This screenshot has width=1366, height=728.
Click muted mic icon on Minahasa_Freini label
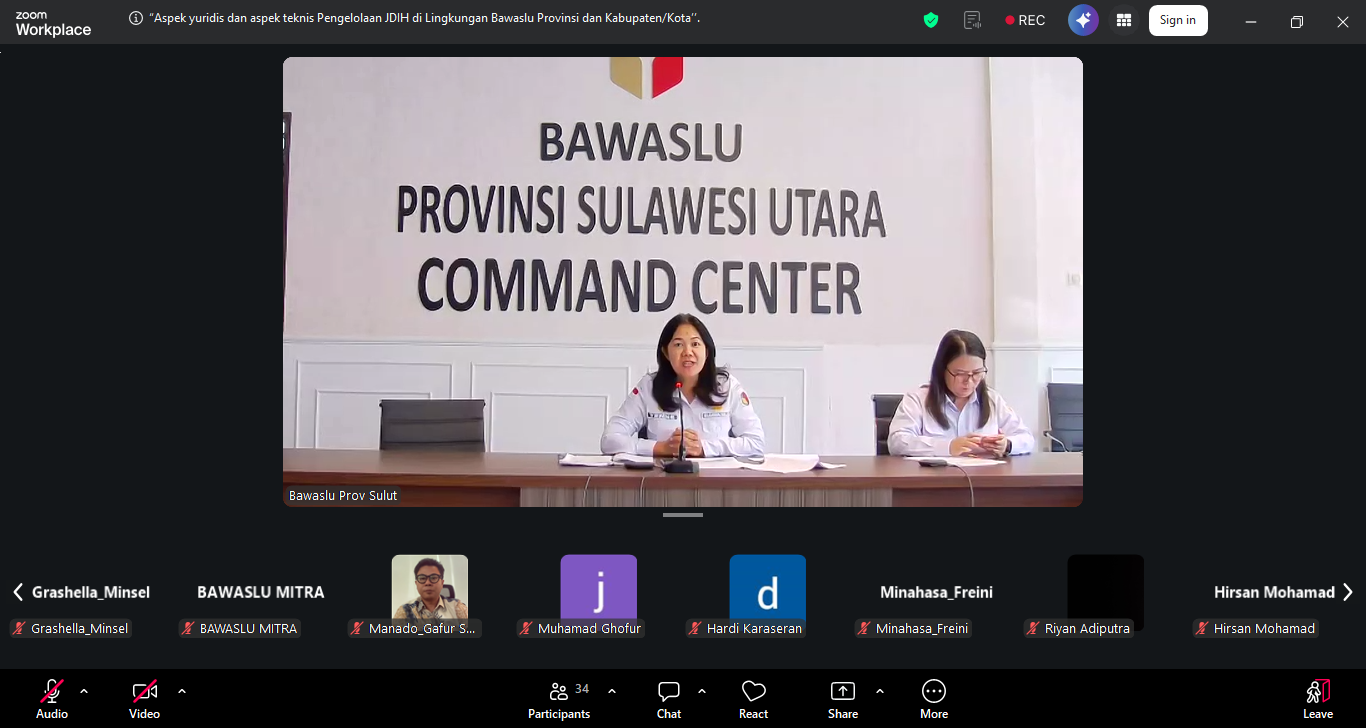(x=864, y=628)
